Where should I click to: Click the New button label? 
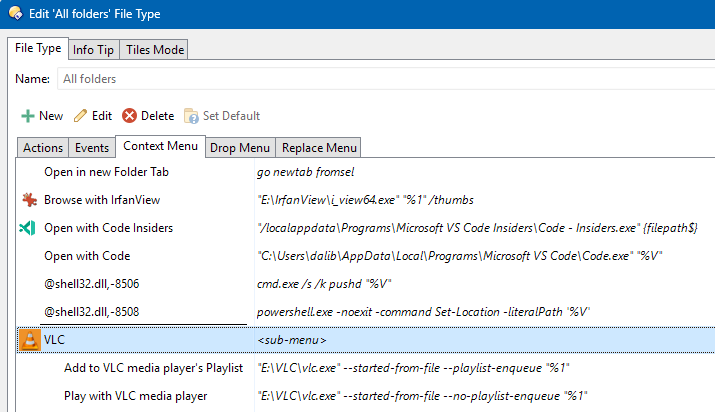point(51,116)
